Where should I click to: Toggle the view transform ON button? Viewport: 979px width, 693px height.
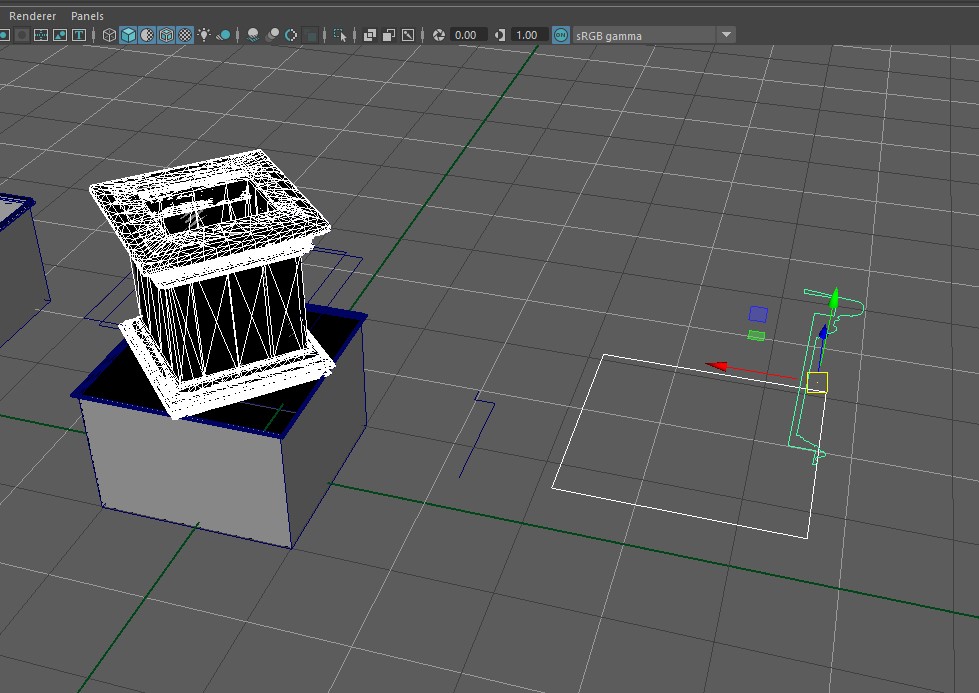[x=561, y=35]
